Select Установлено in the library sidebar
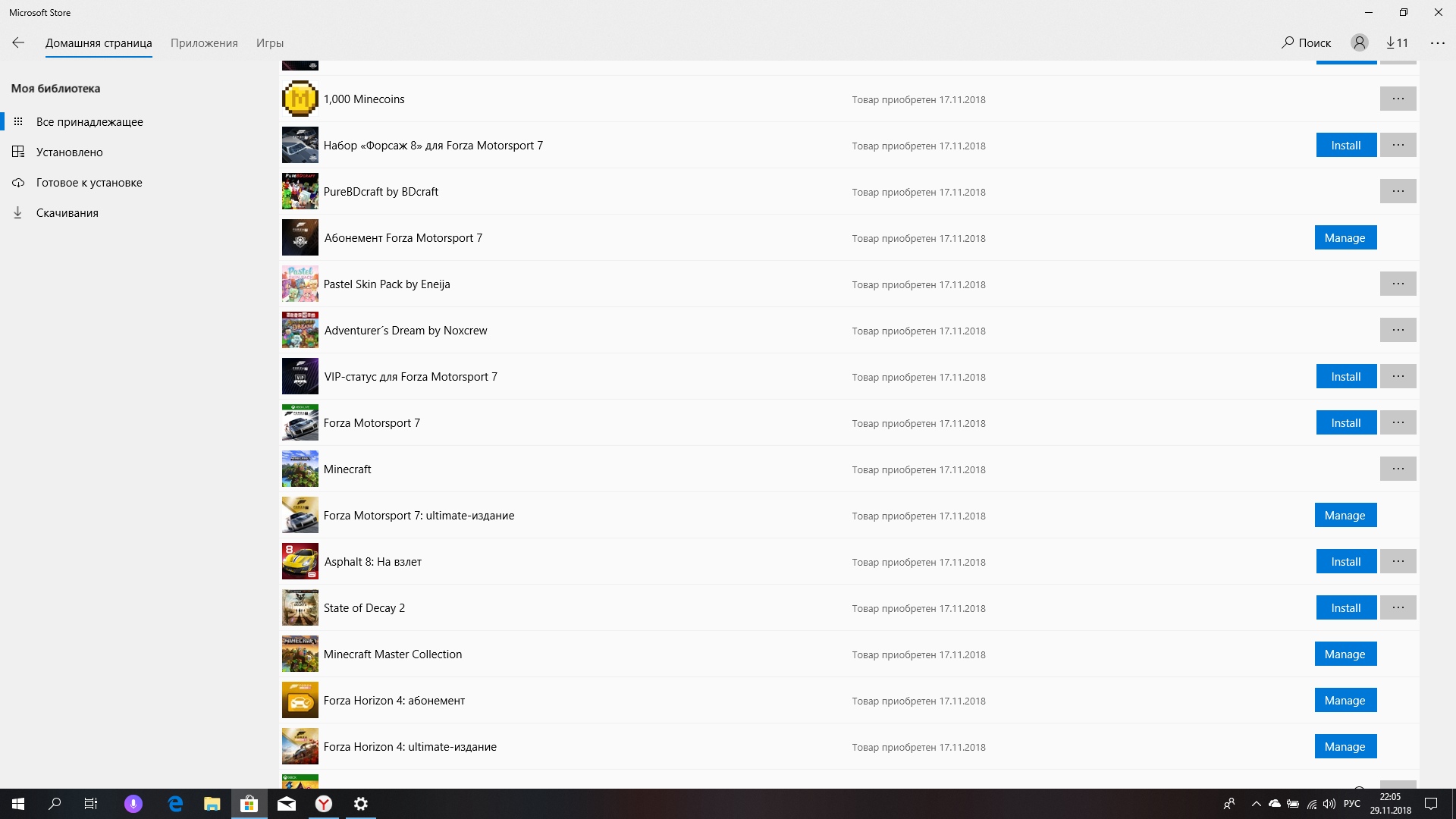1456x819 pixels. [70, 152]
